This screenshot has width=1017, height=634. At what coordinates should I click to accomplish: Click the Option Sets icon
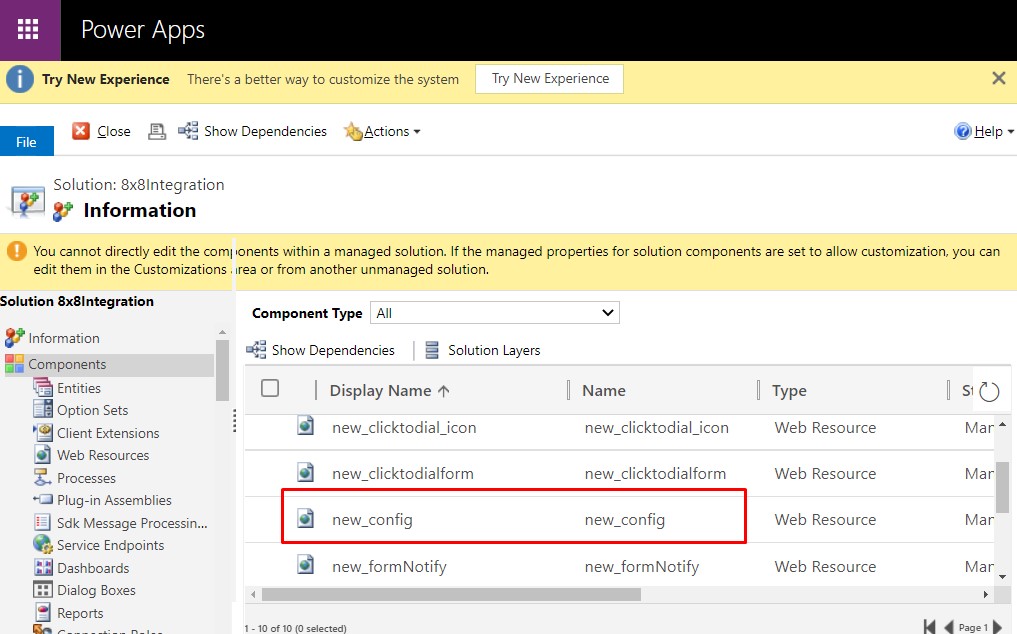coord(43,409)
